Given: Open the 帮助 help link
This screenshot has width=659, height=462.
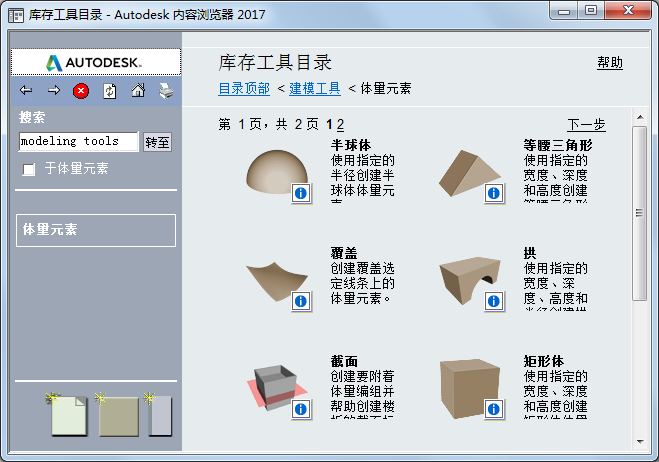Looking at the screenshot, I should click(x=610, y=63).
